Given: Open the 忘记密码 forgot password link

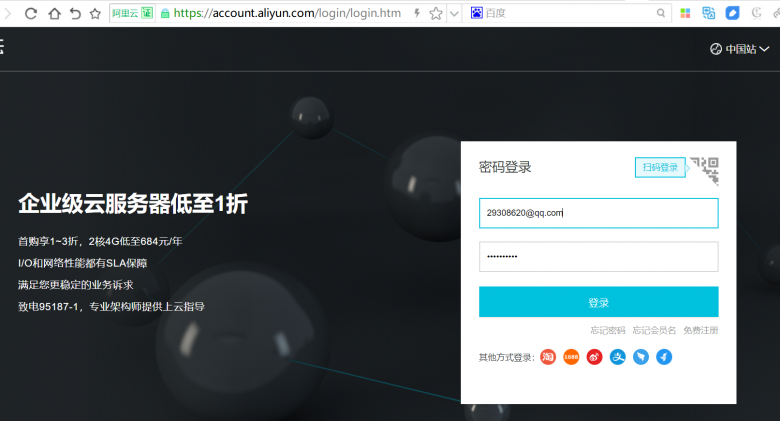Looking at the screenshot, I should (607, 330).
